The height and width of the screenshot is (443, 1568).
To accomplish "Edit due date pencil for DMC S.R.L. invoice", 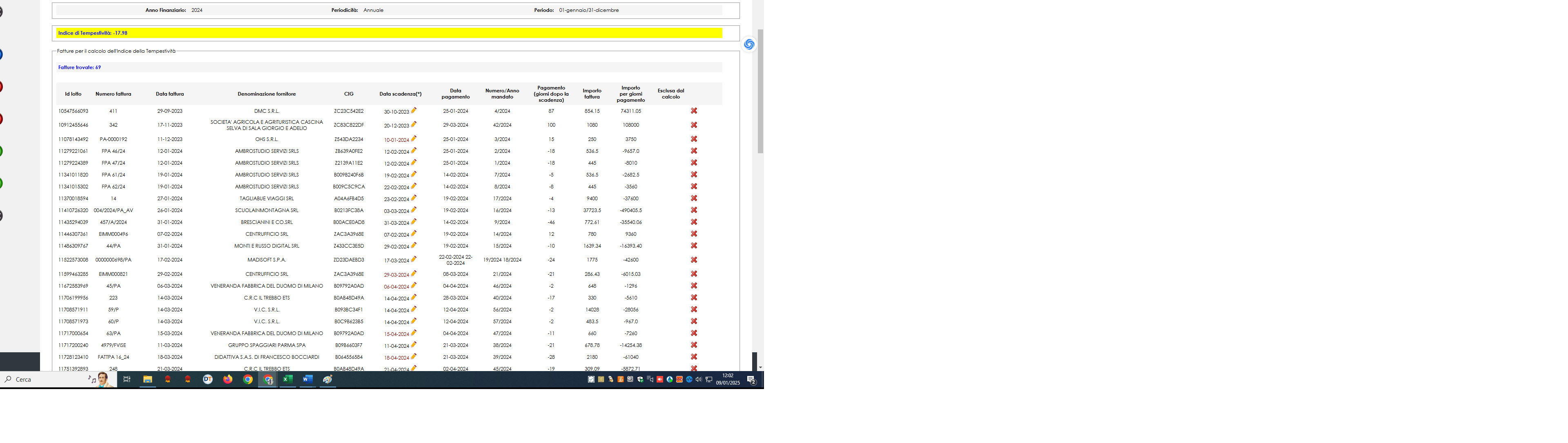I will (x=414, y=110).
